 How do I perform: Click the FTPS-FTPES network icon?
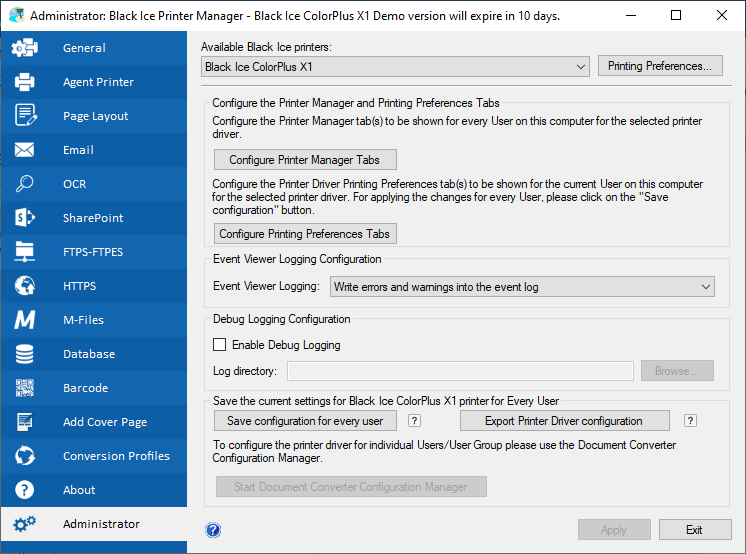click(x=25, y=252)
